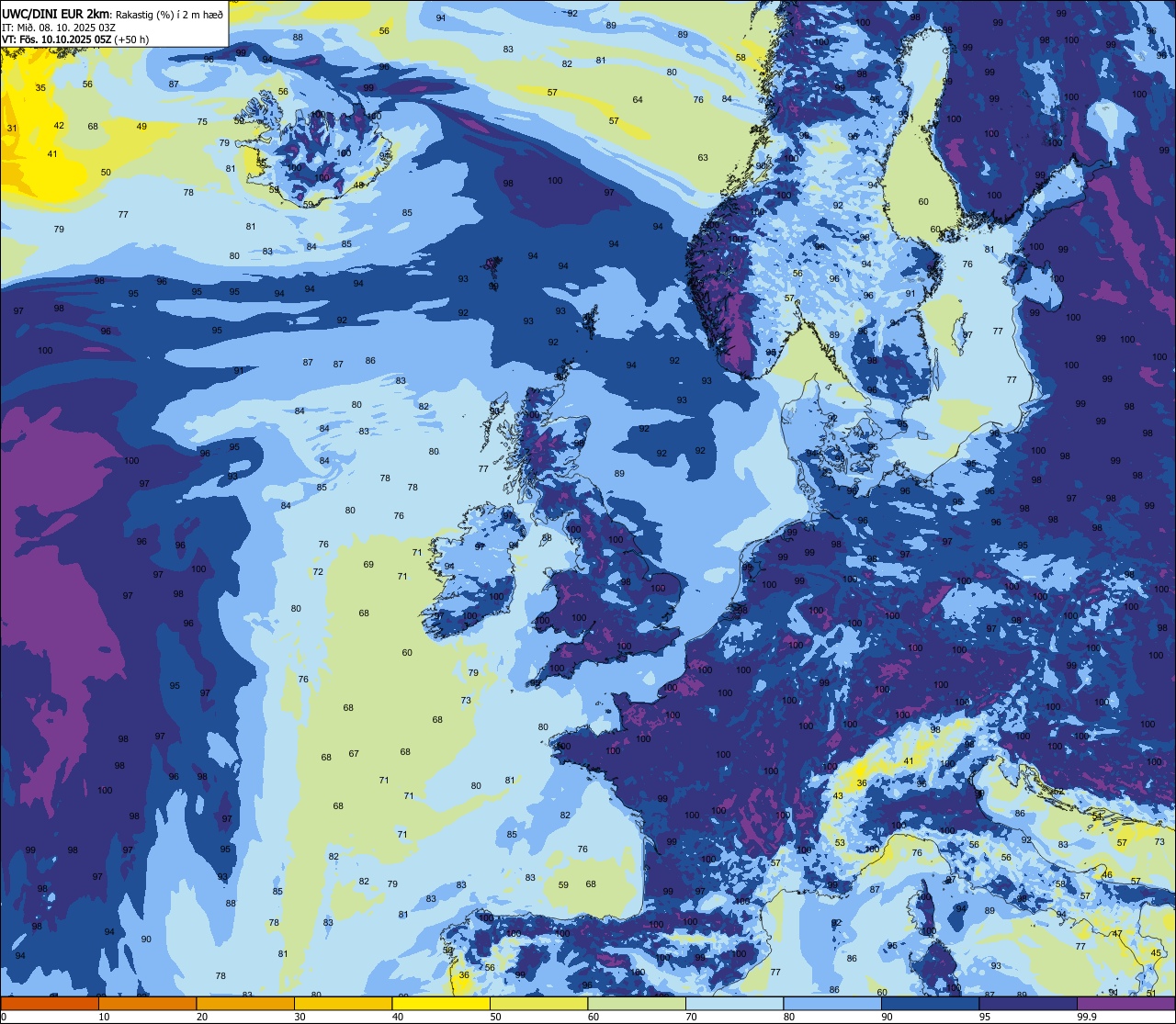This screenshot has height=1024, width=1176.
Task: Click the '31' humidity value on the map
Action: coord(12,129)
